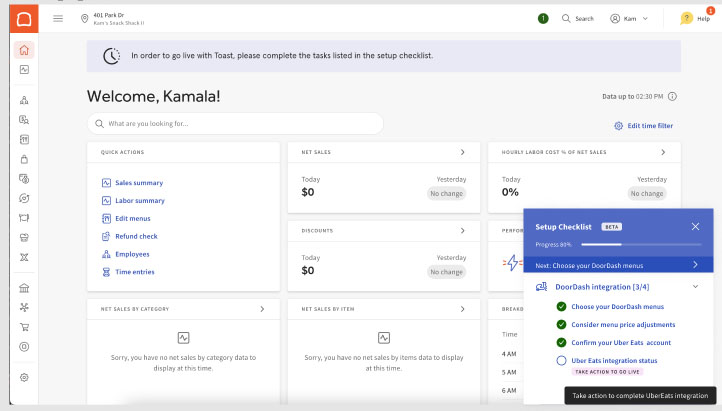722x411 pixels.
Task: Click the info icon beside data time
Action: pos(672,96)
